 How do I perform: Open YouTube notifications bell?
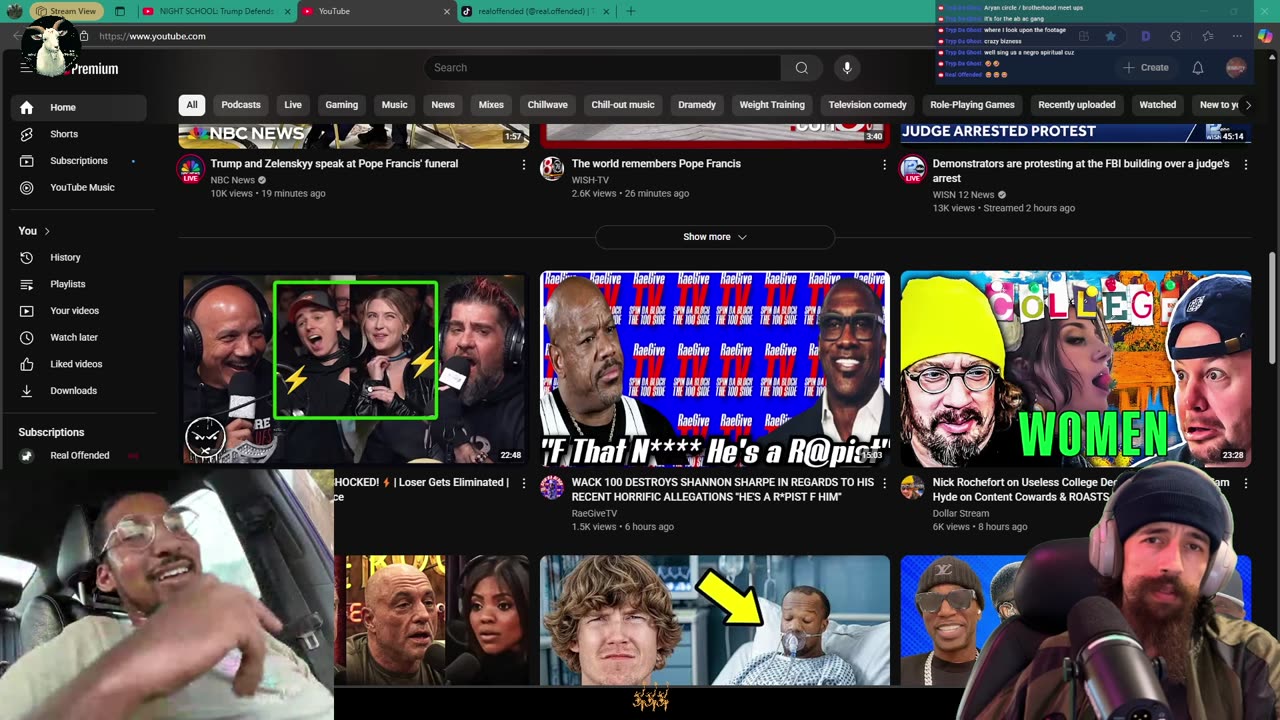[1197, 67]
